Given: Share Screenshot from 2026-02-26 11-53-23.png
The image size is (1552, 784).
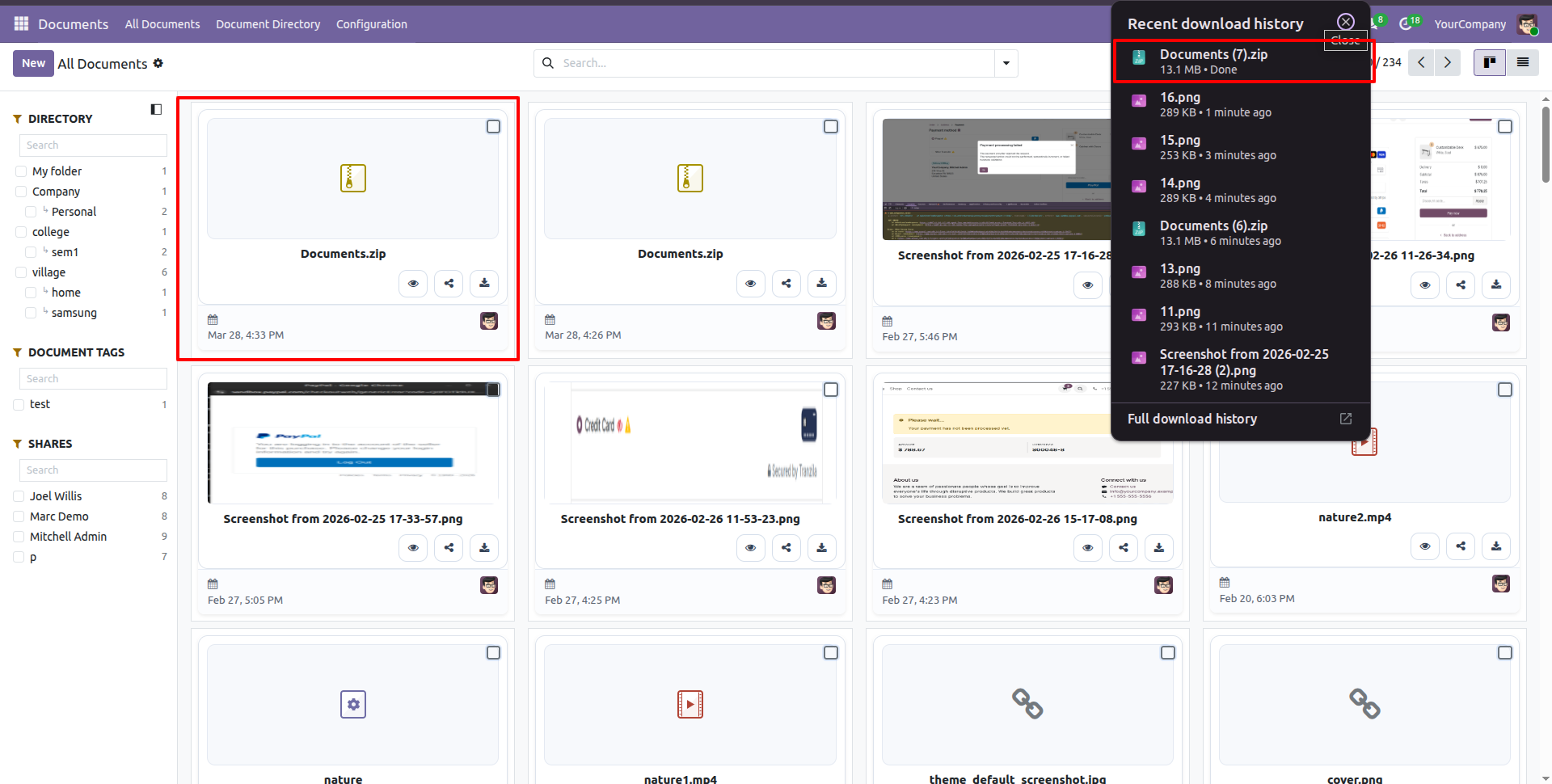Looking at the screenshot, I should 787,548.
